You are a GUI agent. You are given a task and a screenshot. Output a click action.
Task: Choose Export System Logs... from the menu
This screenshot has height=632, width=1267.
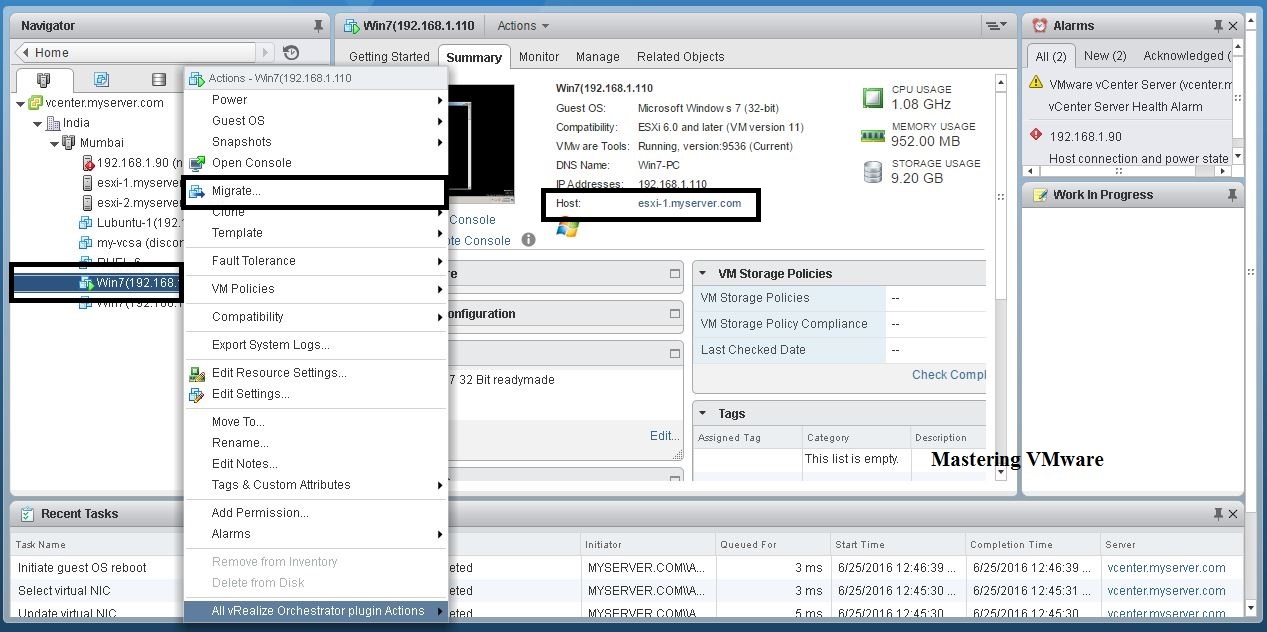pyautogui.click(x=316, y=345)
